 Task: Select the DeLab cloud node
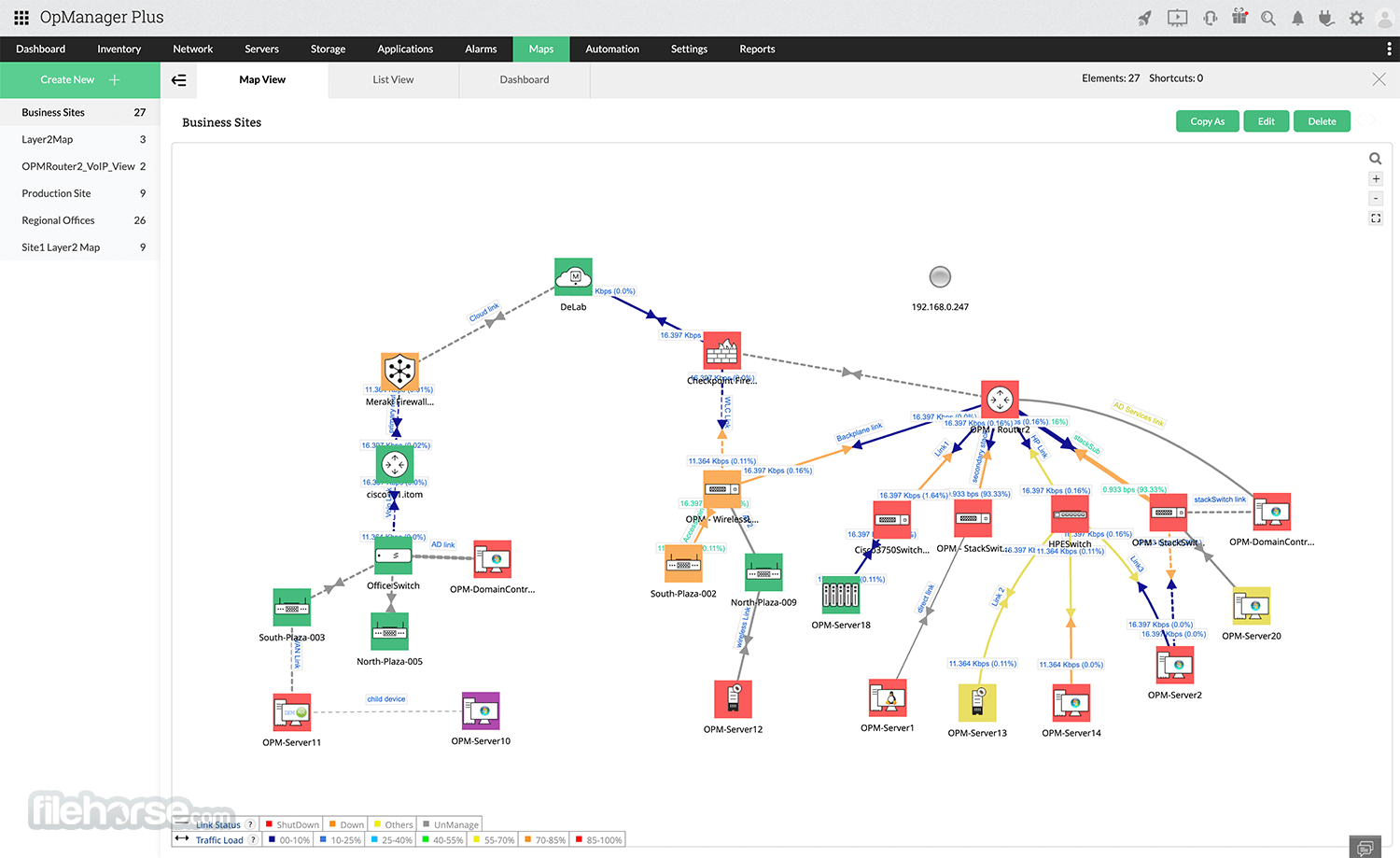click(573, 277)
